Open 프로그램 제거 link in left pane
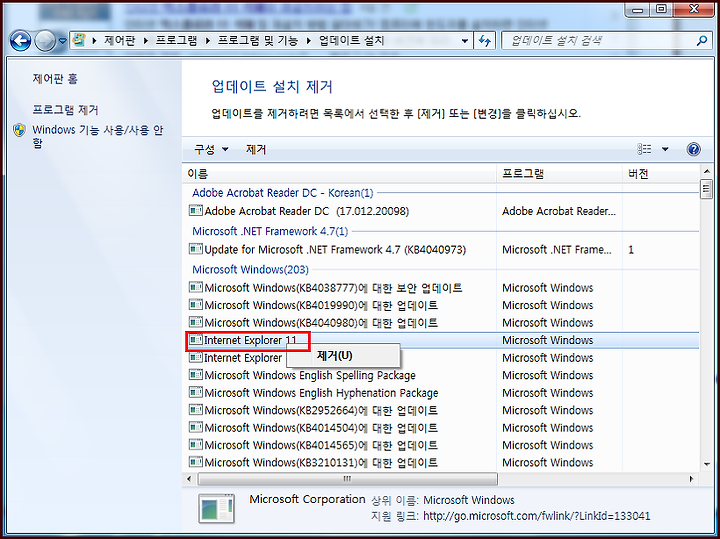Screen dimensions: 720x539 pos(65,110)
